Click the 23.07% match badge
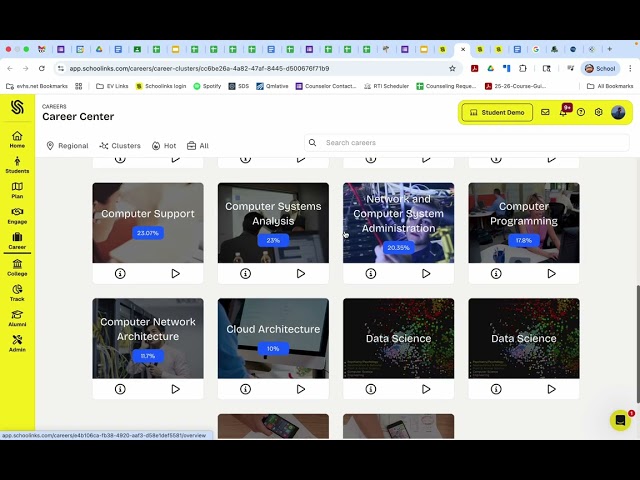 pos(148,233)
